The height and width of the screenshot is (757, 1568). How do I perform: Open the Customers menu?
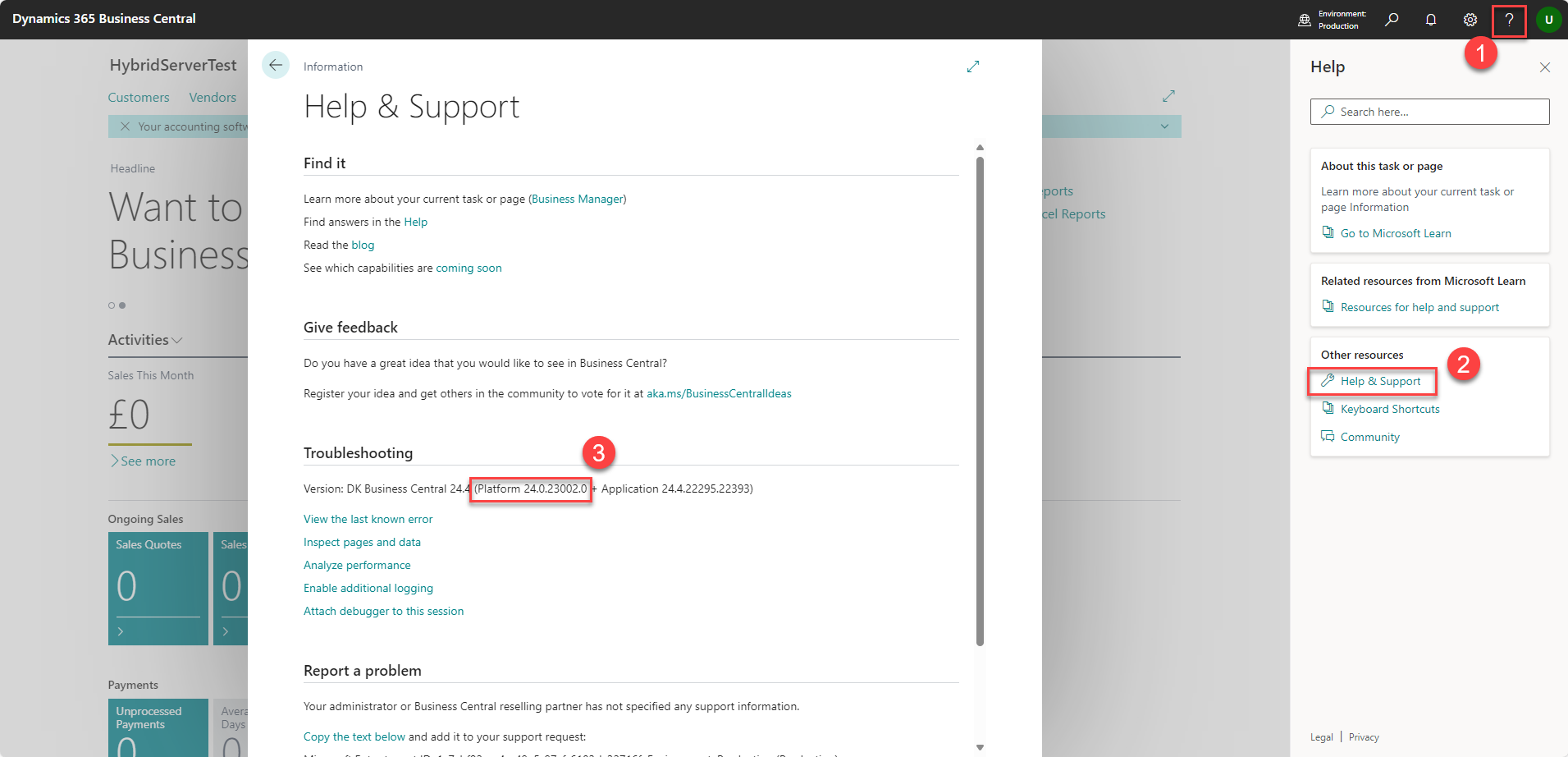coord(139,98)
